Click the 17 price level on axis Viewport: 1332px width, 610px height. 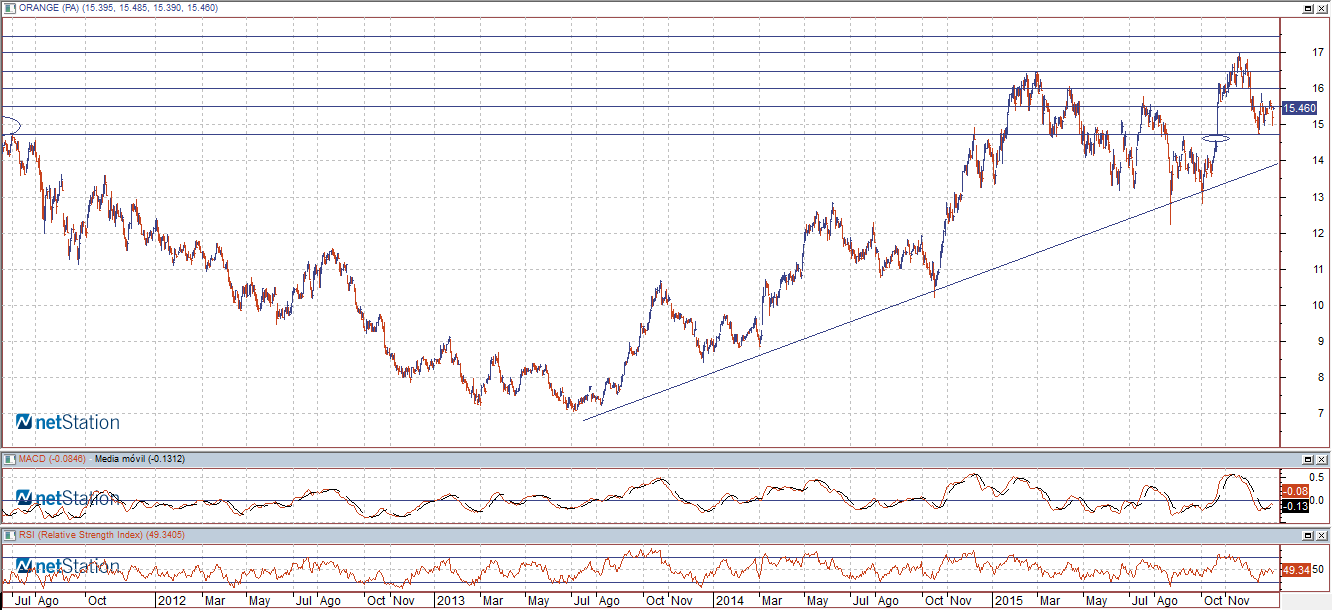pos(1320,53)
